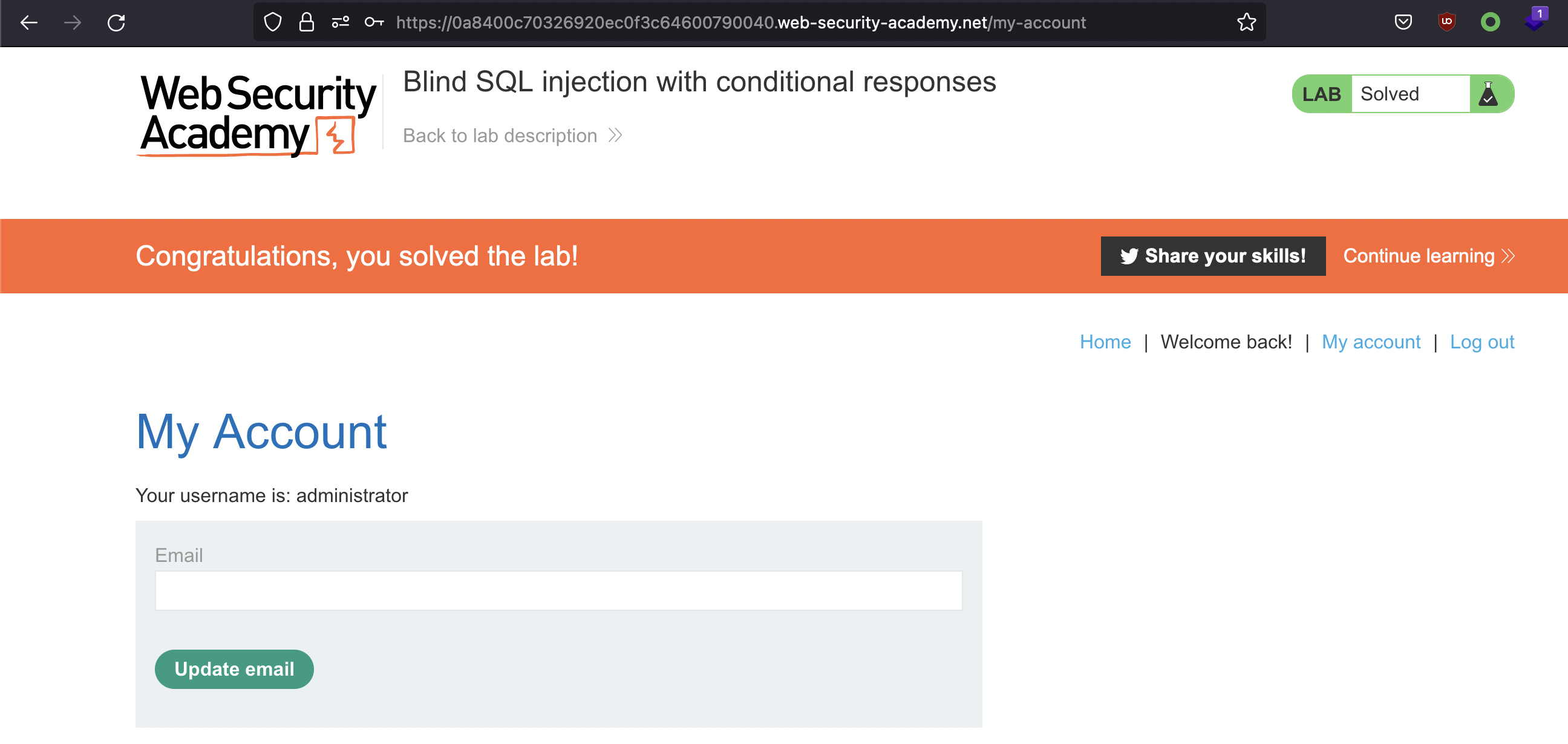Screen dimensions: 1568x744
Task: Click the padlock site security icon
Action: click(x=306, y=22)
